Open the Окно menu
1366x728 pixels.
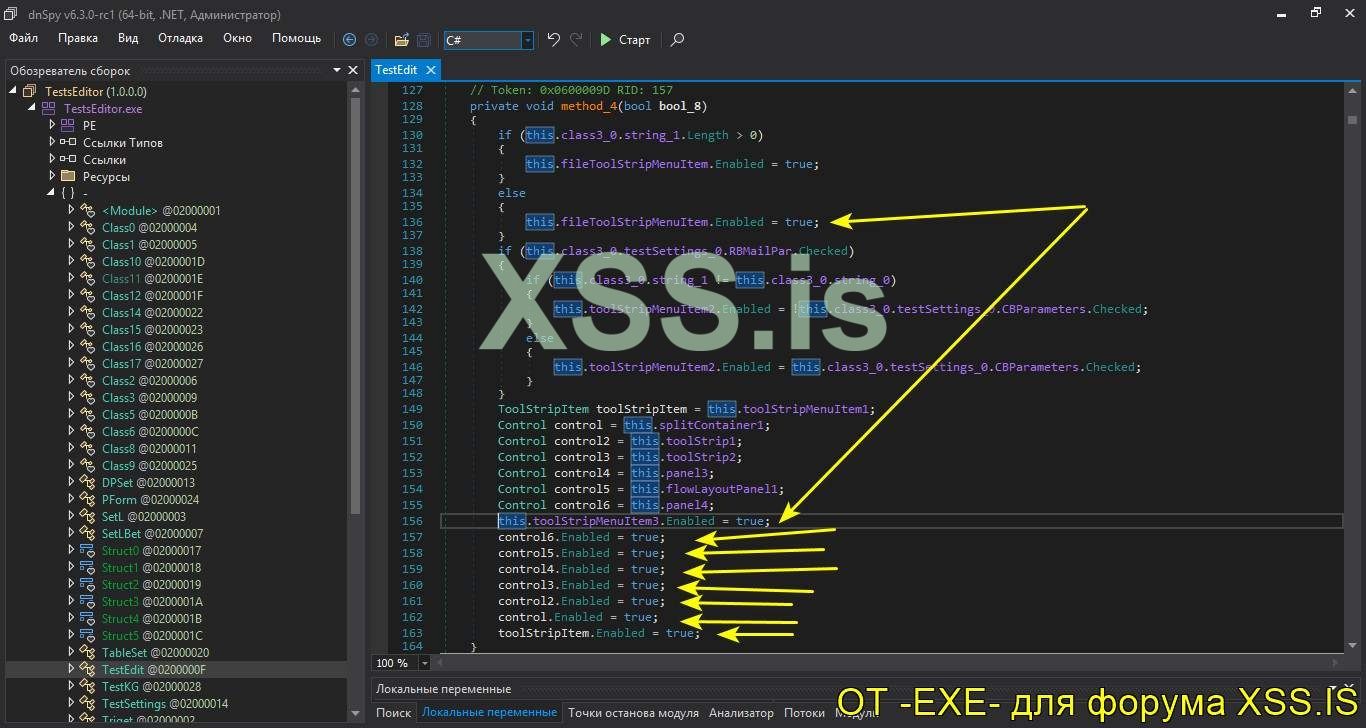coord(237,38)
